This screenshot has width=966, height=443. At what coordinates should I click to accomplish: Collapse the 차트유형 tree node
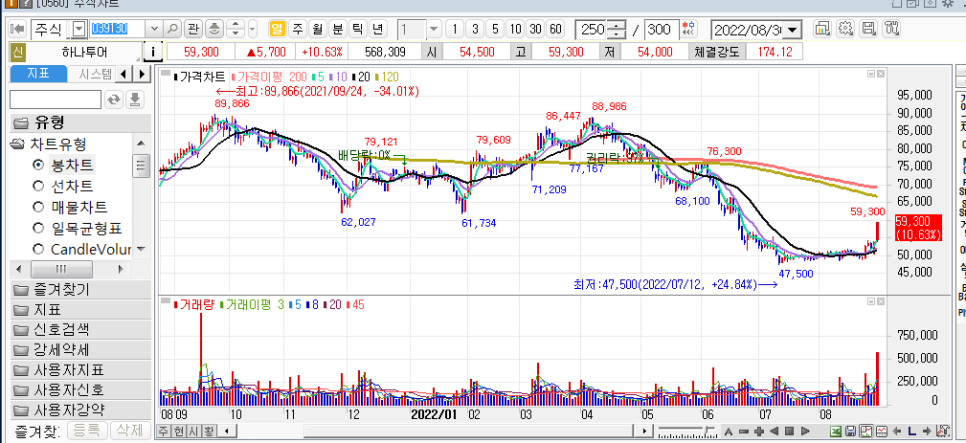coord(18,144)
